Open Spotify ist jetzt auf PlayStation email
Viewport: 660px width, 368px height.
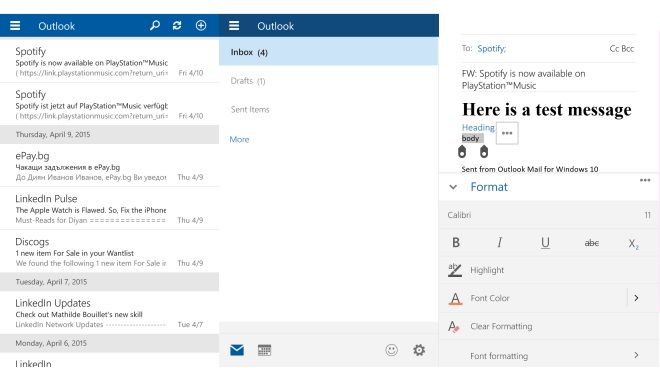(109, 104)
